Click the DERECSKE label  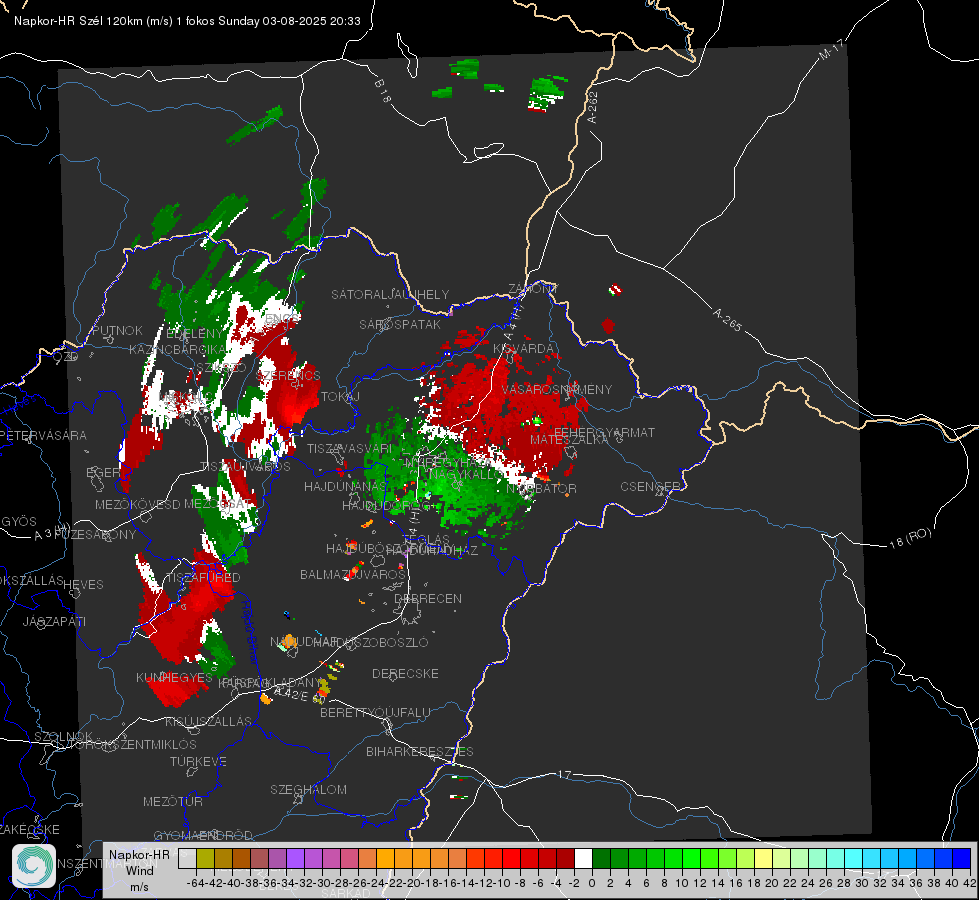tap(405, 673)
